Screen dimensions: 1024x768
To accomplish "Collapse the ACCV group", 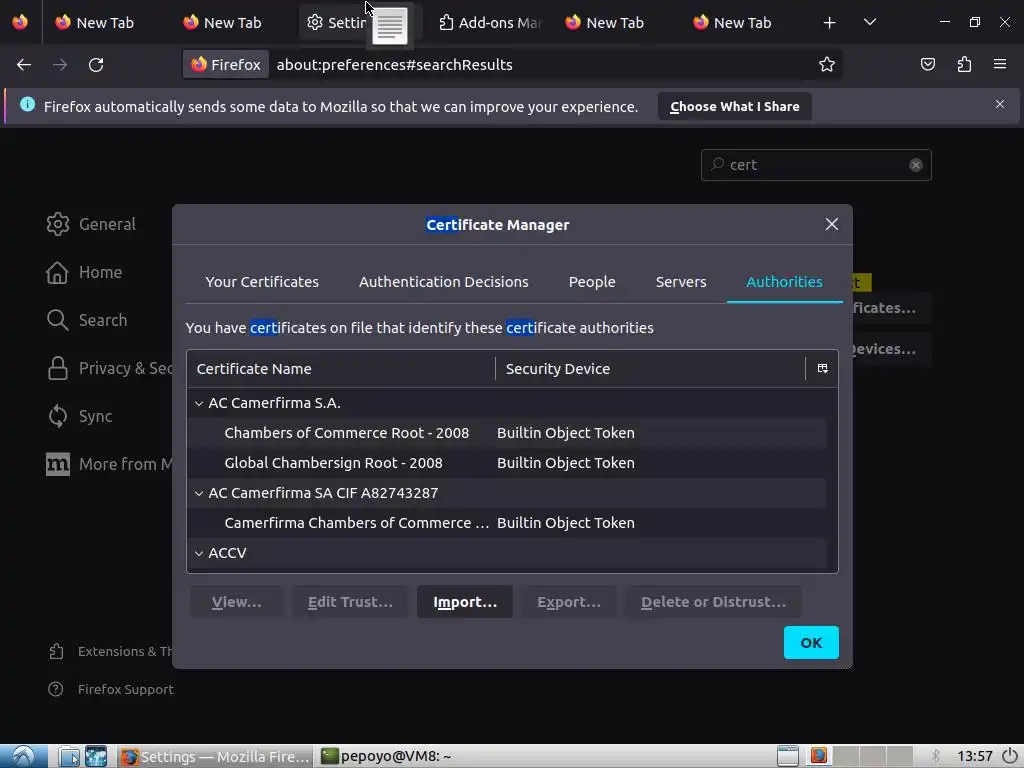I will 199,554.
